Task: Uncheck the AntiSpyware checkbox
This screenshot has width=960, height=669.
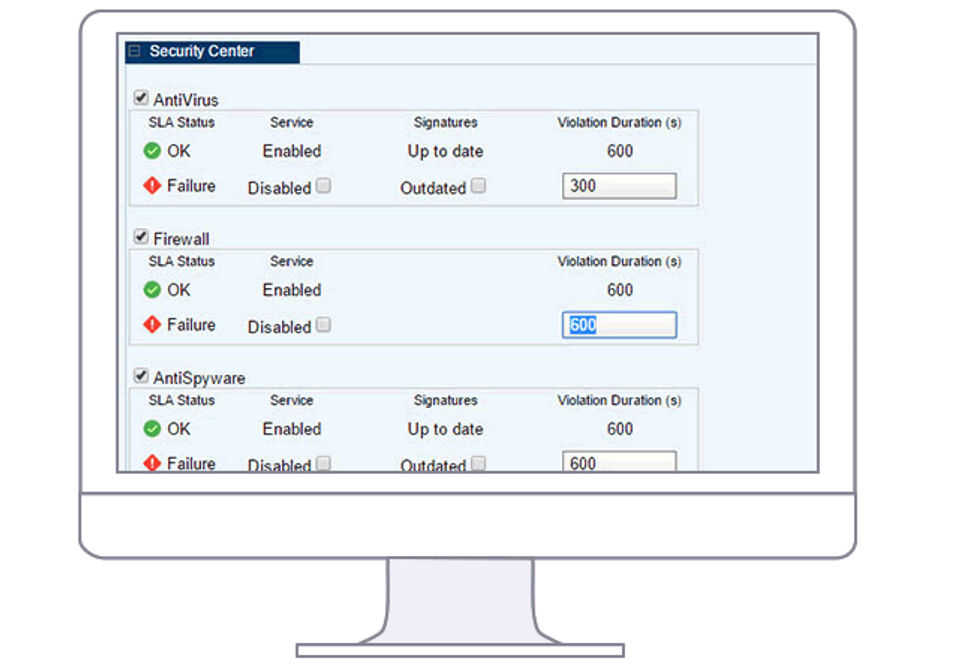Action: point(141,376)
